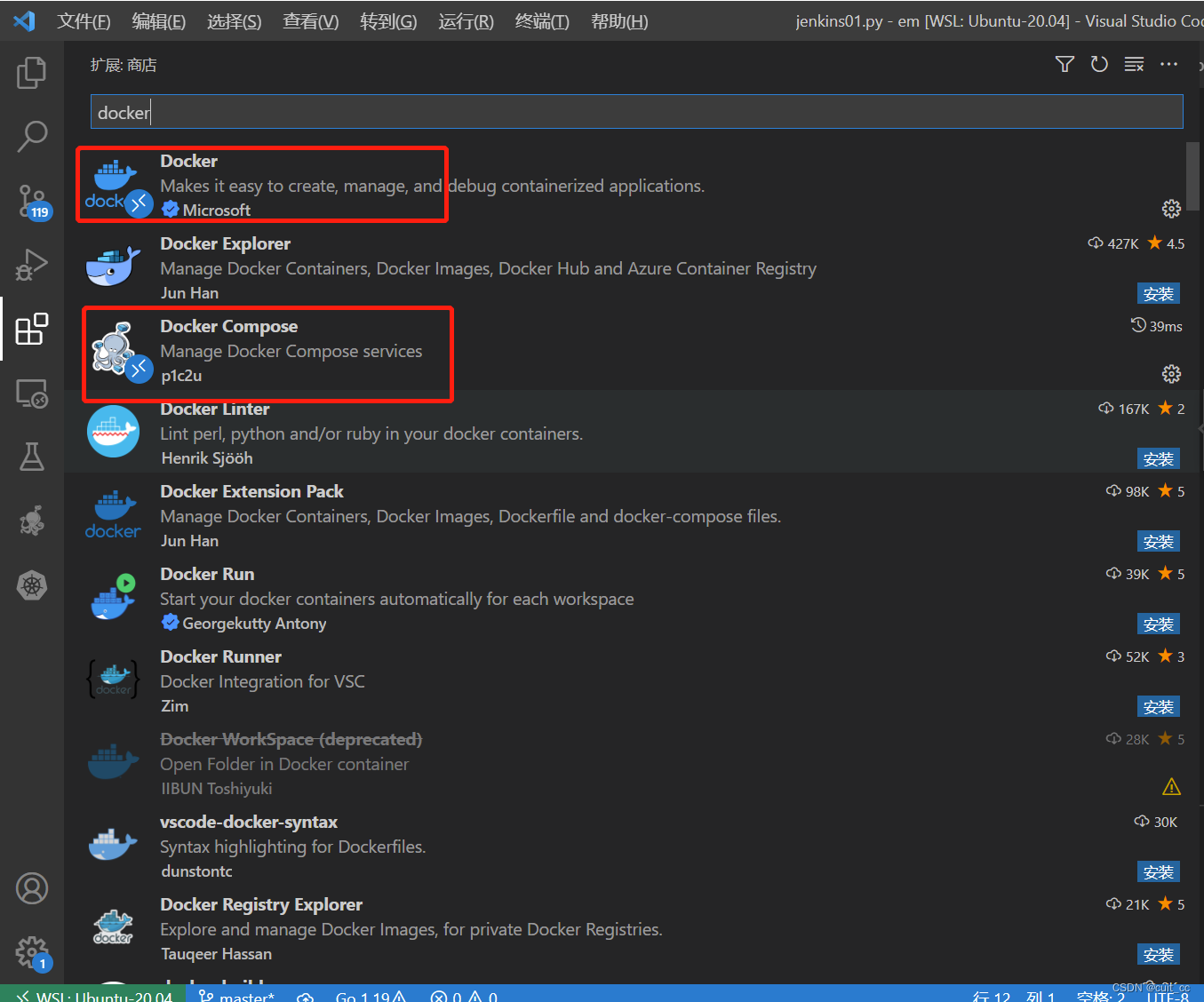This screenshot has height=1002, width=1204.
Task: Open the 帮助(H) menu
Action: click(x=619, y=21)
